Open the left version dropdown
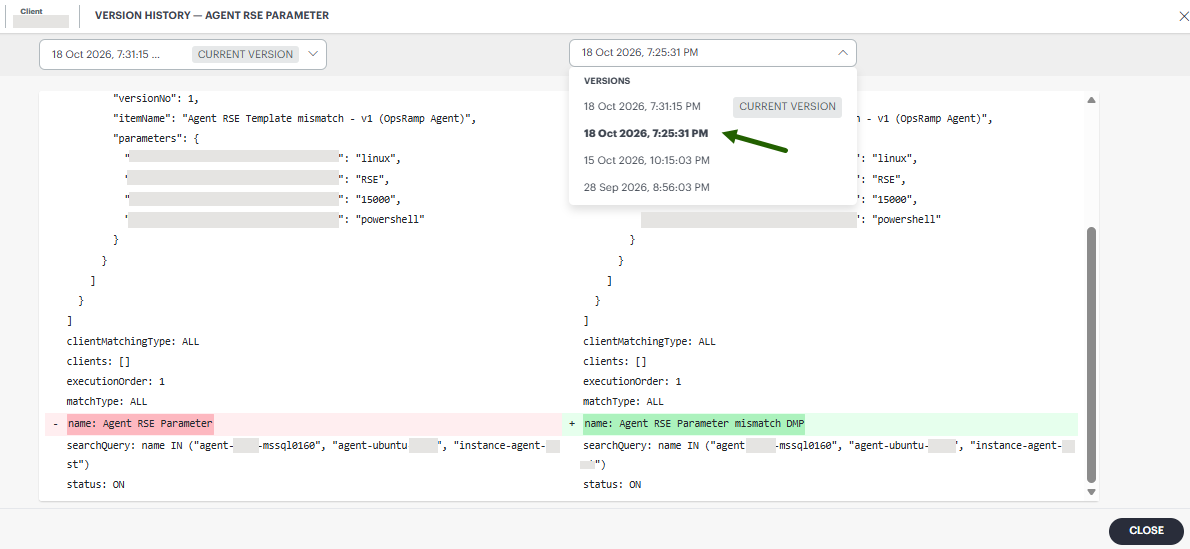The height and width of the screenshot is (549, 1190). [183, 54]
